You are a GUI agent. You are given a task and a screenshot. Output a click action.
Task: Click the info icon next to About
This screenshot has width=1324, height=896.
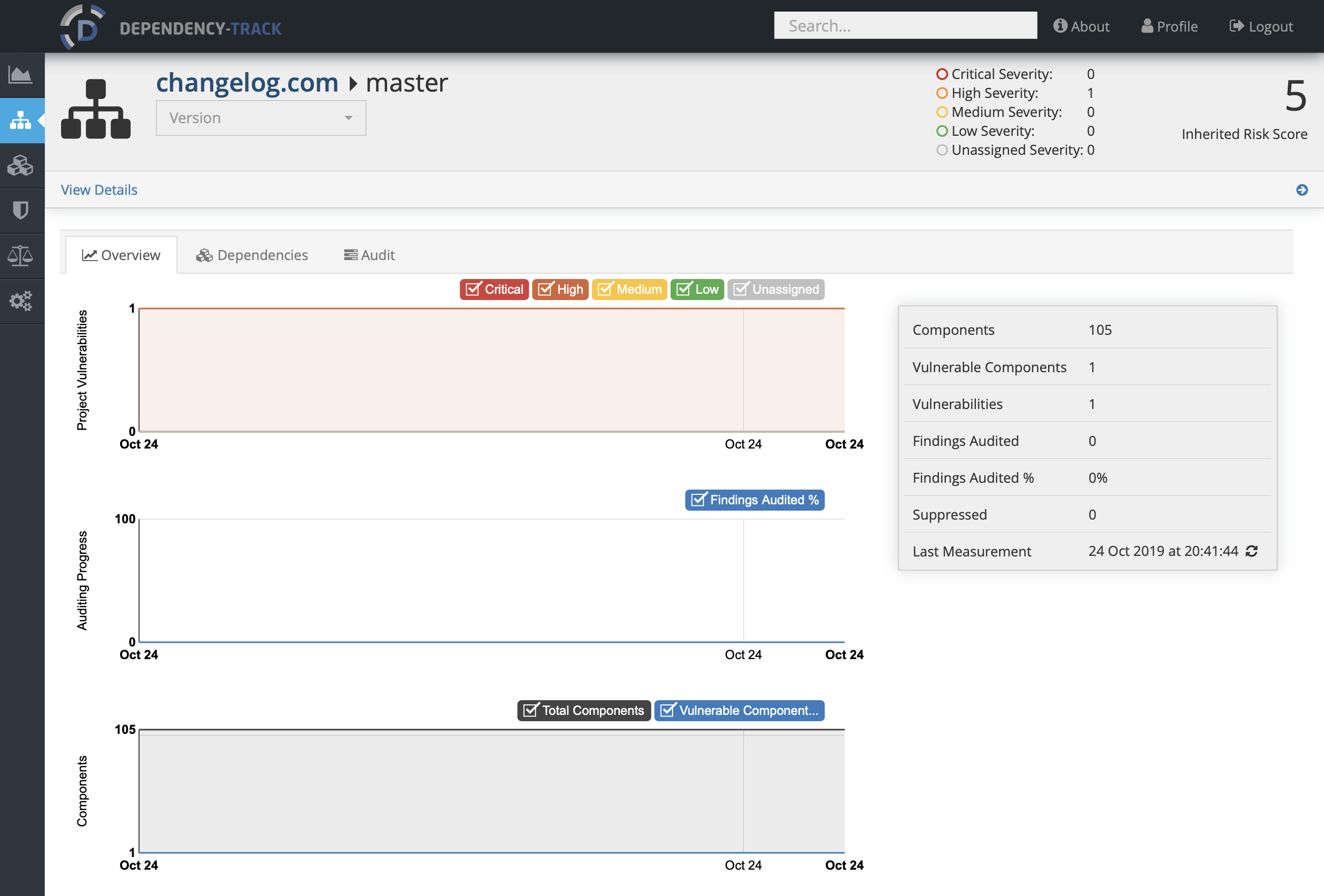tap(1059, 27)
